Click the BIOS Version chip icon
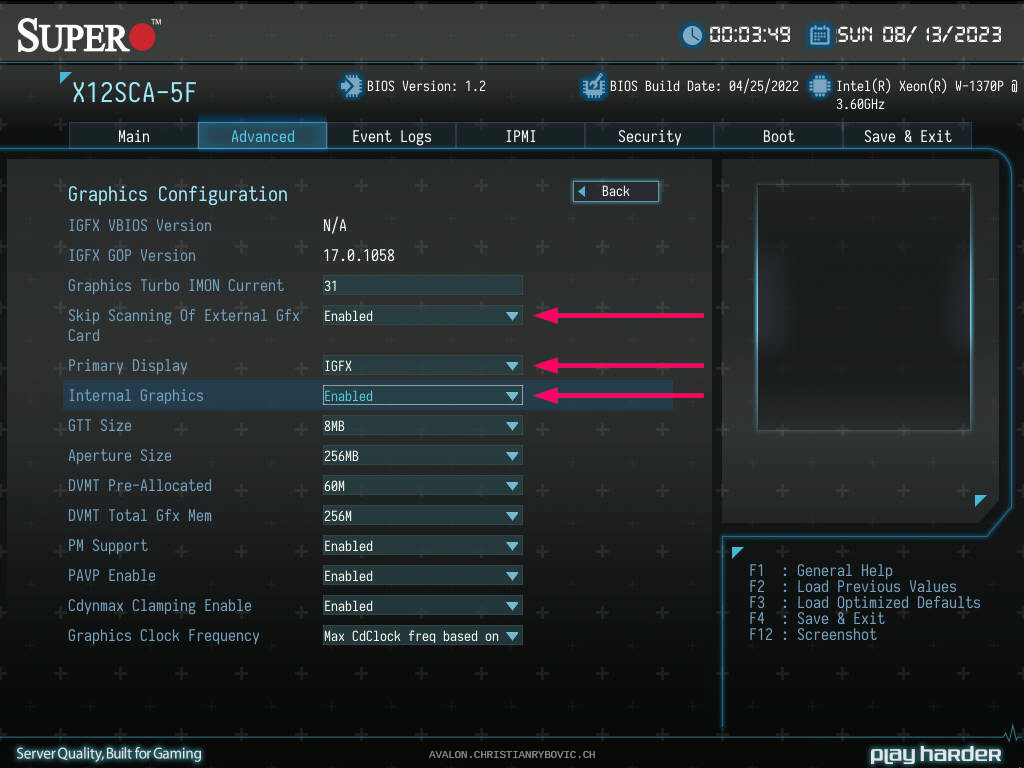The height and width of the screenshot is (768, 1024). [x=350, y=87]
